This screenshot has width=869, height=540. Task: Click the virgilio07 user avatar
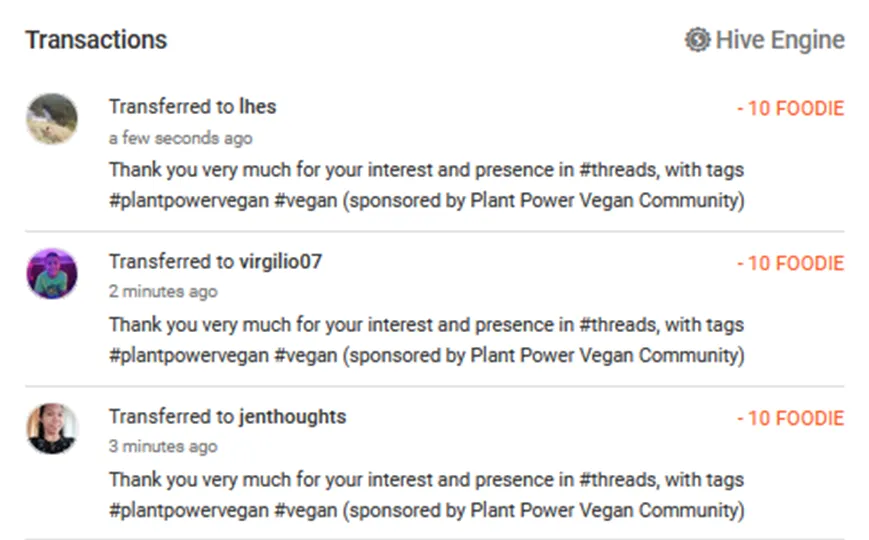click(52, 274)
